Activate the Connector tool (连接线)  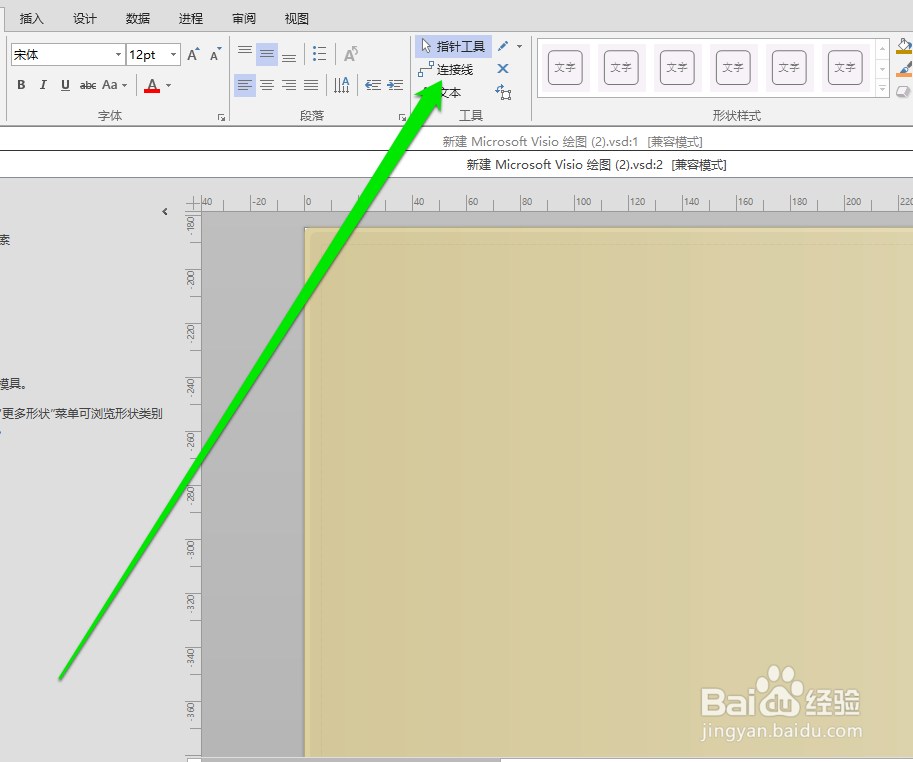click(446, 70)
